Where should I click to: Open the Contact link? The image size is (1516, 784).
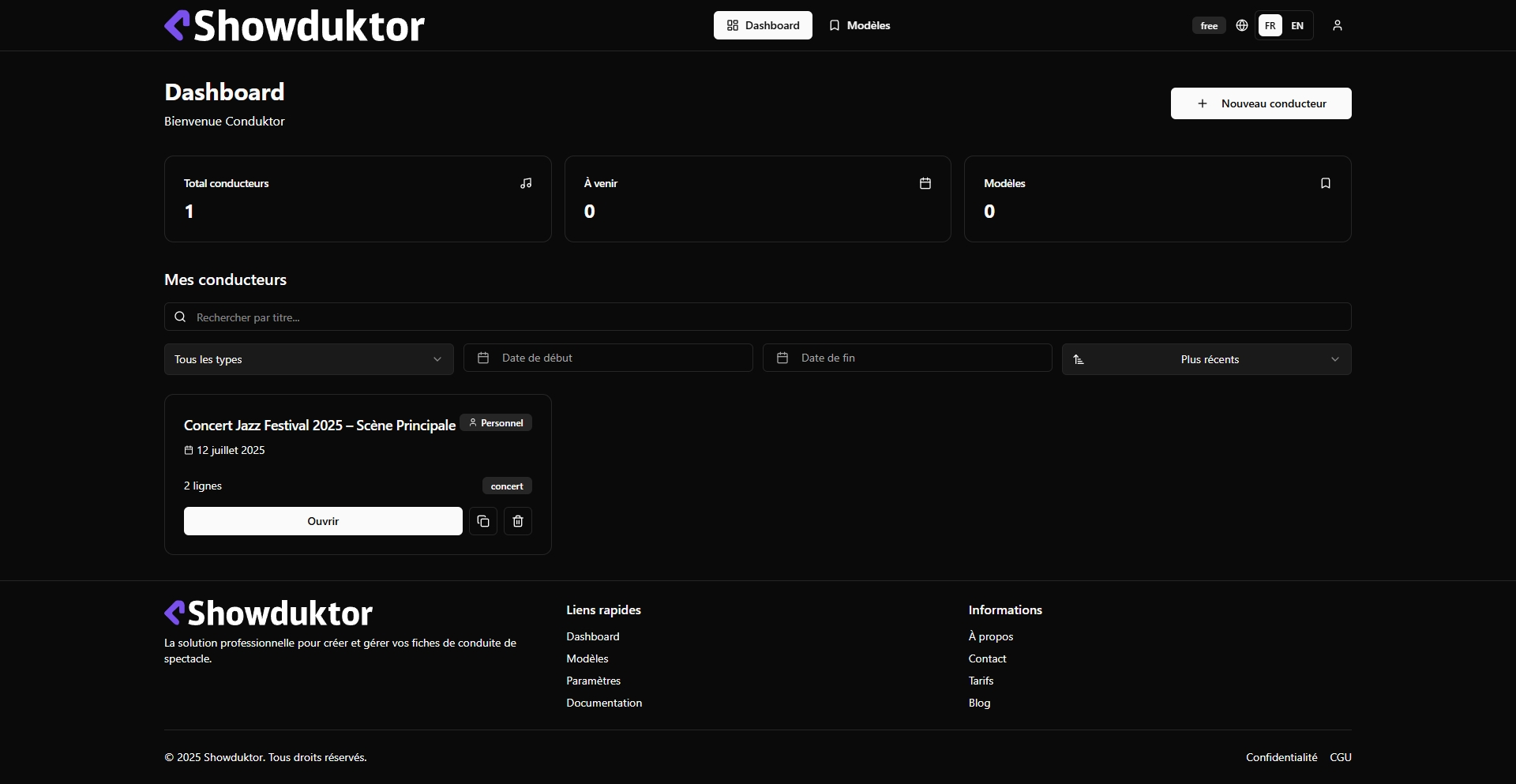click(988, 658)
